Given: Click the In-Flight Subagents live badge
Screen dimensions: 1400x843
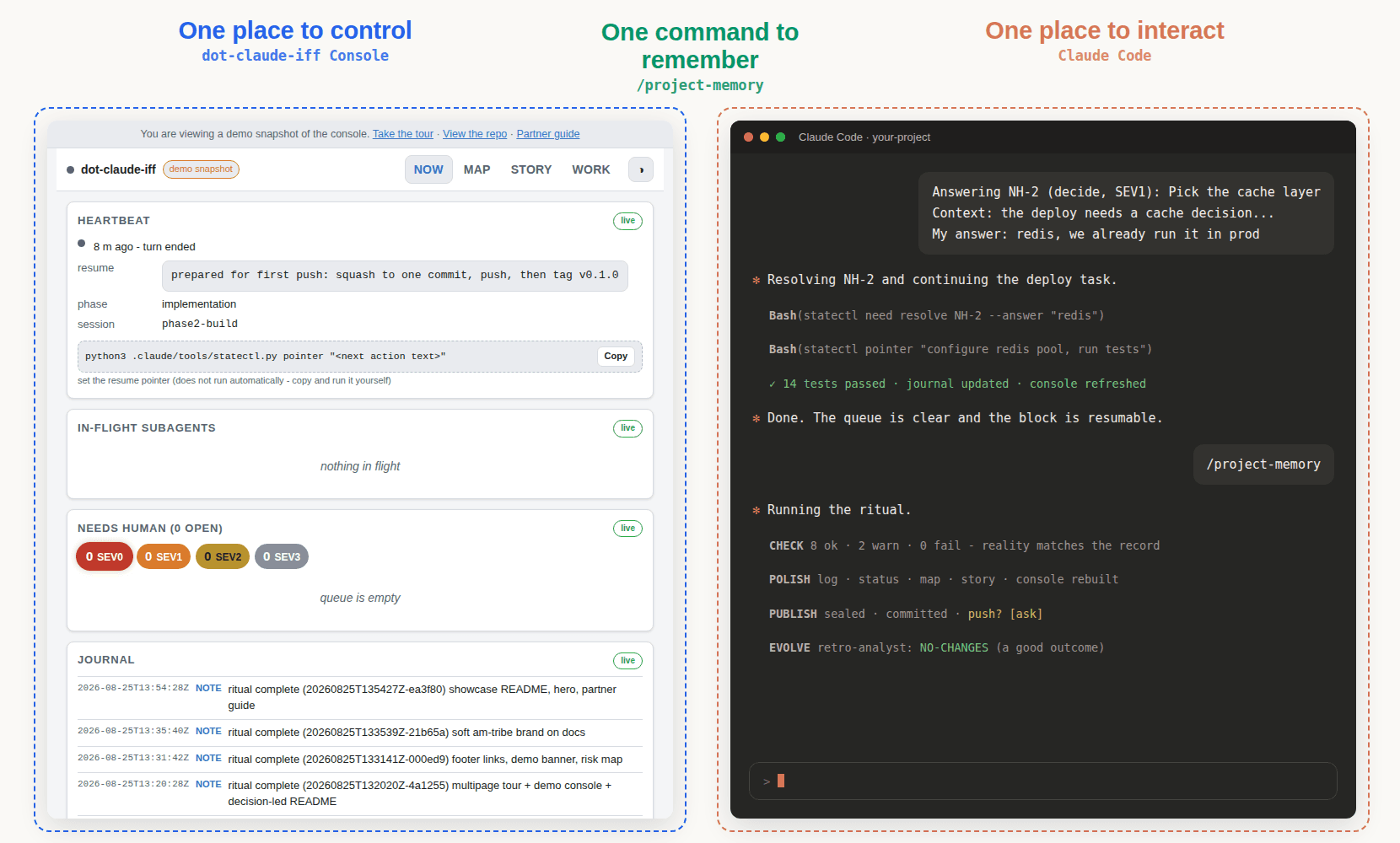Looking at the screenshot, I should click(627, 428).
